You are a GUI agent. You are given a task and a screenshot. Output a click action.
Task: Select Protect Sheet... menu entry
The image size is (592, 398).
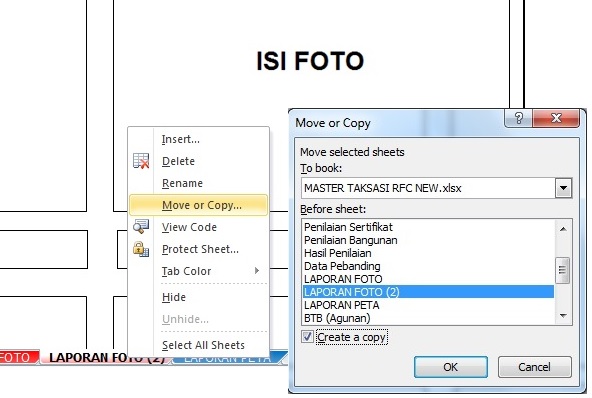click(x=200, y=249)
